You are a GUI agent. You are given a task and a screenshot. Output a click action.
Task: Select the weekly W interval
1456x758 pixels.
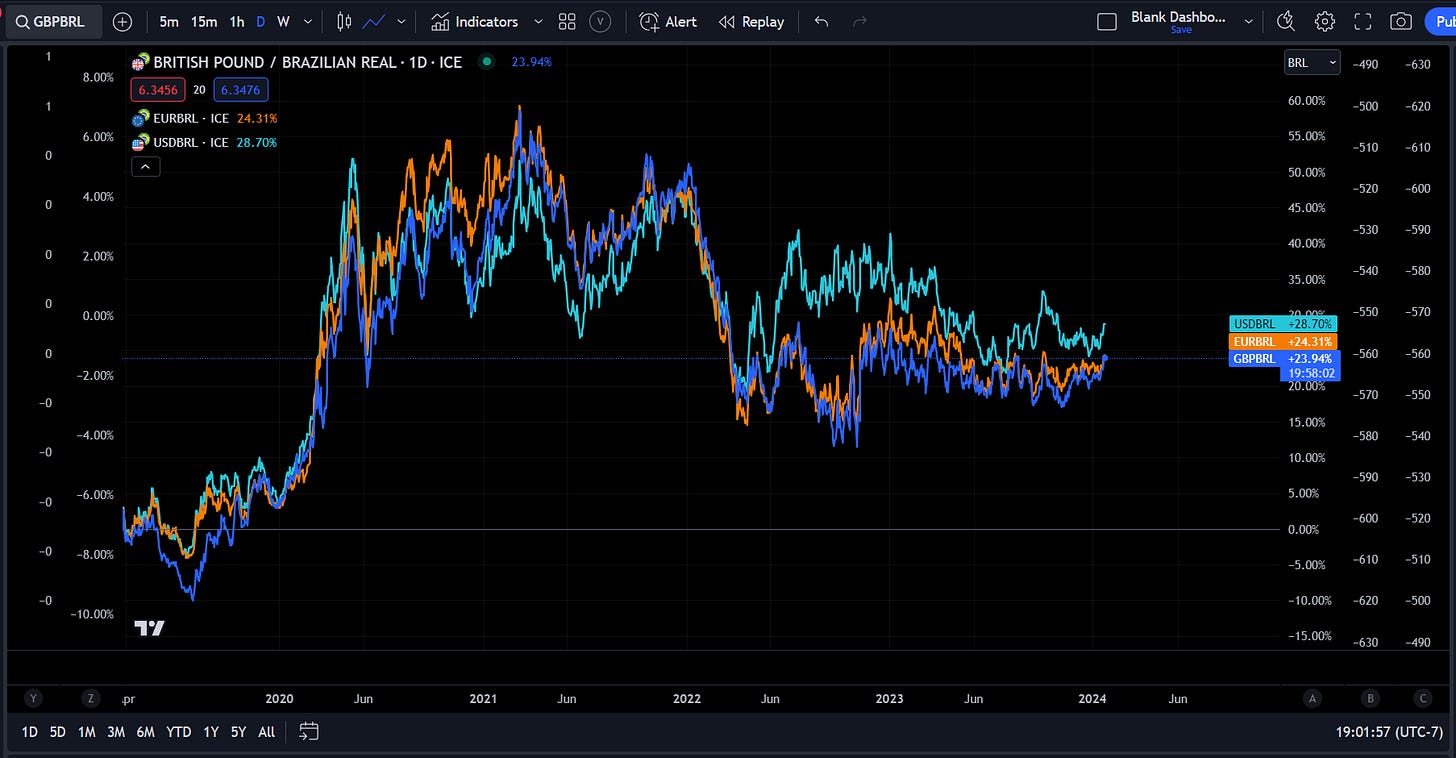click(x=284, y=21)
